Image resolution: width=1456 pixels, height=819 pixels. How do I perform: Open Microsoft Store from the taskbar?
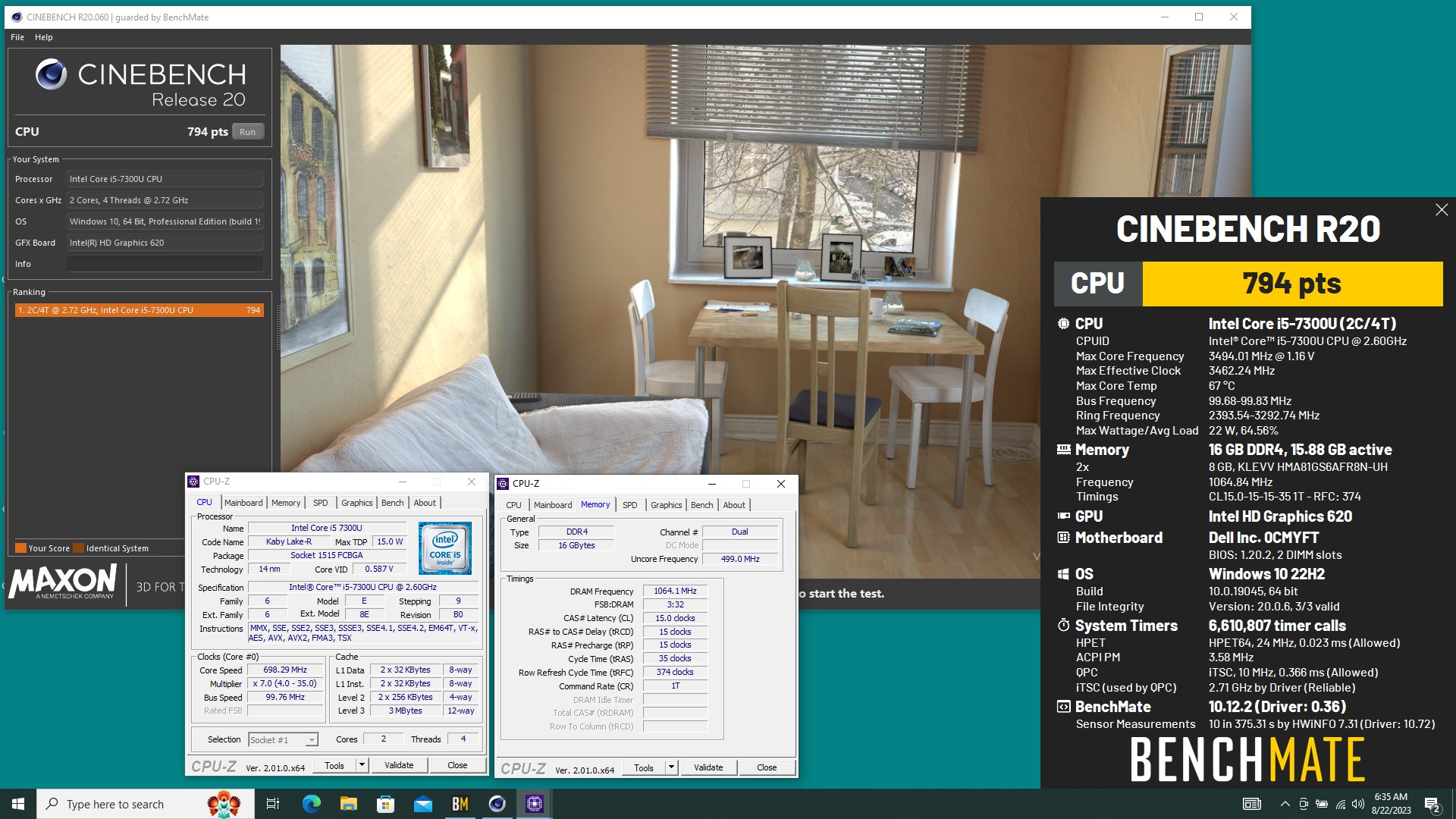(385, 804)
